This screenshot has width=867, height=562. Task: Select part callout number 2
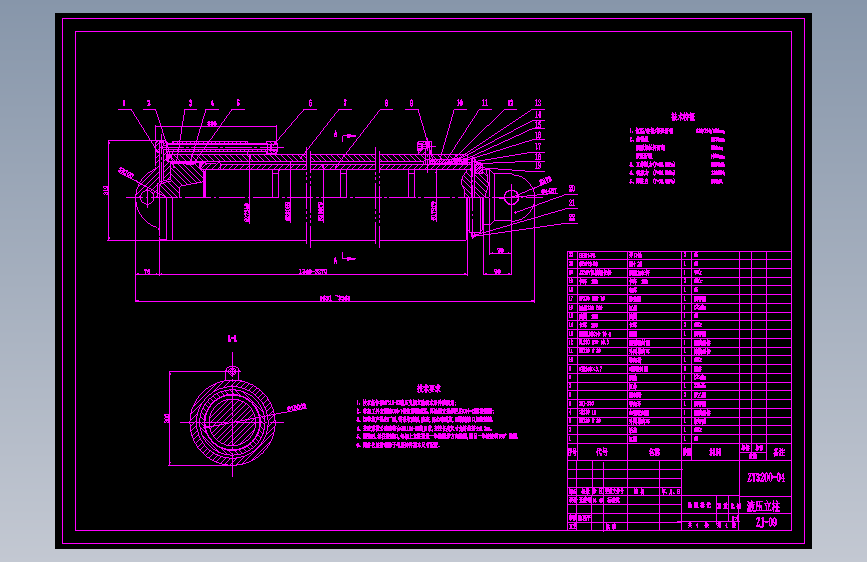[x=148, y=103]
